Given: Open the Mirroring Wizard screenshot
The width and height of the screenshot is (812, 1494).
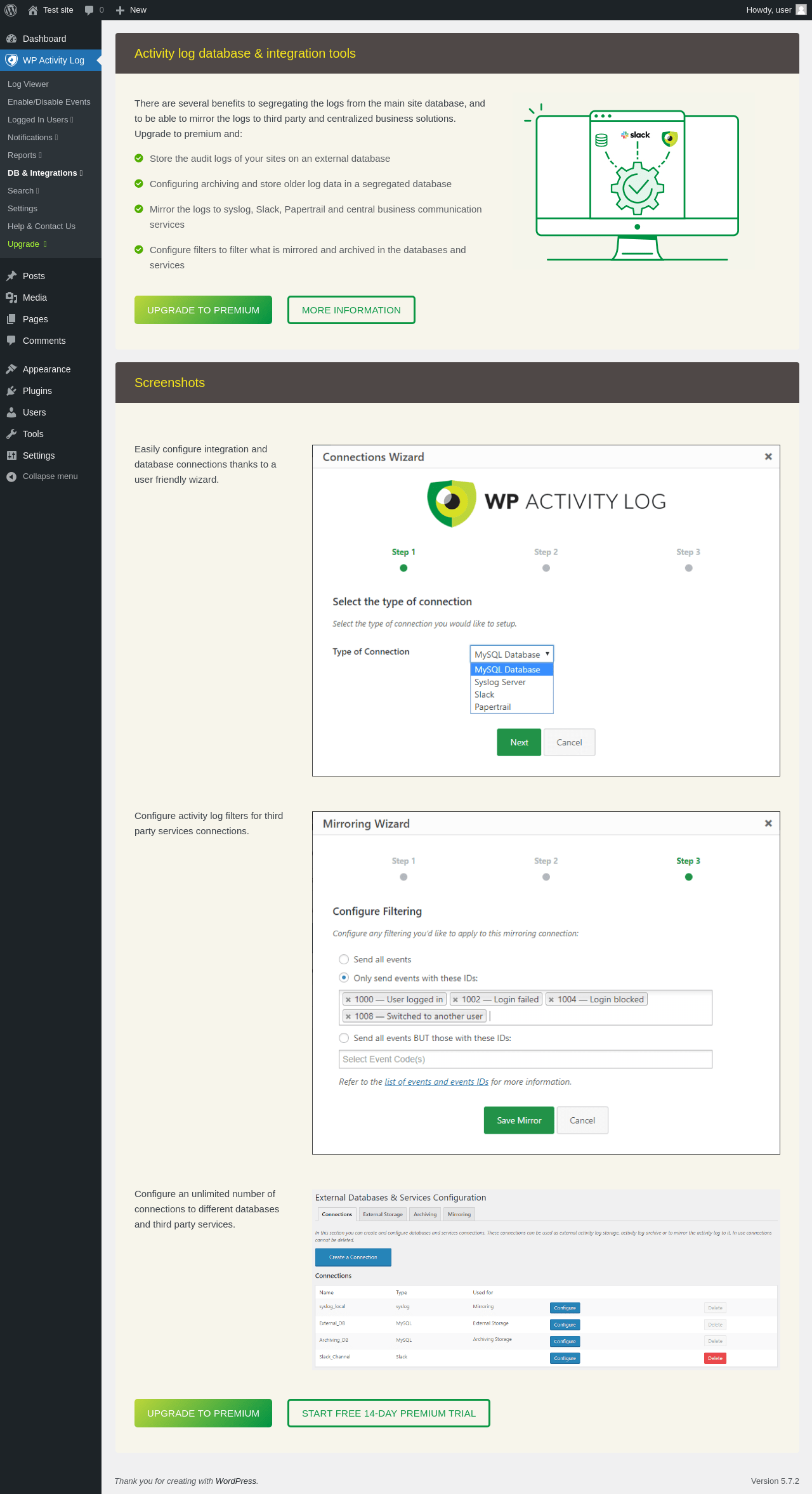Looking at the screenshot, I should click(546, 983).
